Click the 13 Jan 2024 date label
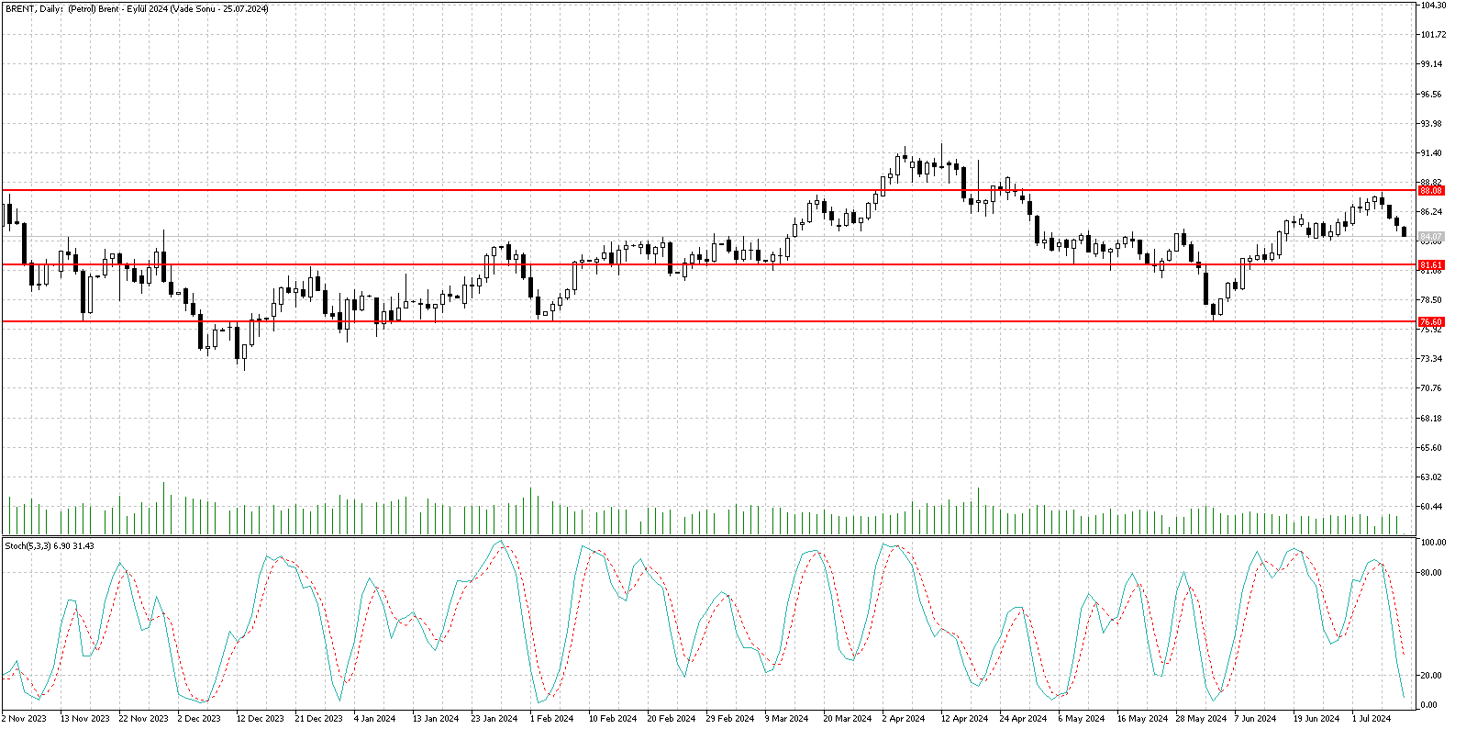This screenshot has width=1457, height=734. (x=436, y=718)
